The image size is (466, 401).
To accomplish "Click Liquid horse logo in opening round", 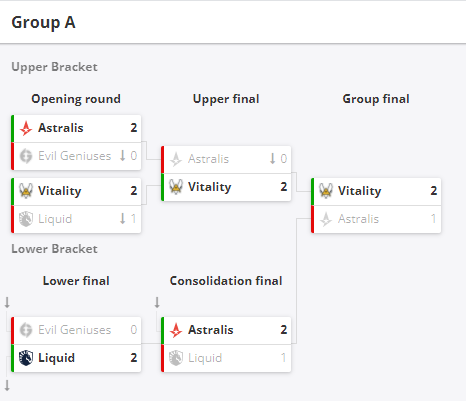I will (26, 219).
